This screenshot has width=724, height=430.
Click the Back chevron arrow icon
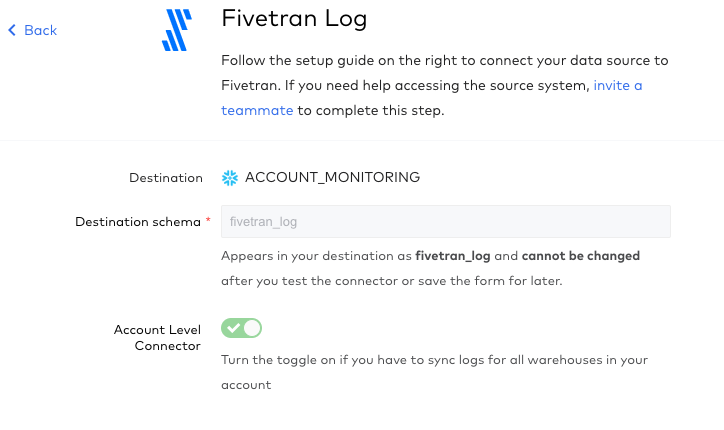point(12,30)
